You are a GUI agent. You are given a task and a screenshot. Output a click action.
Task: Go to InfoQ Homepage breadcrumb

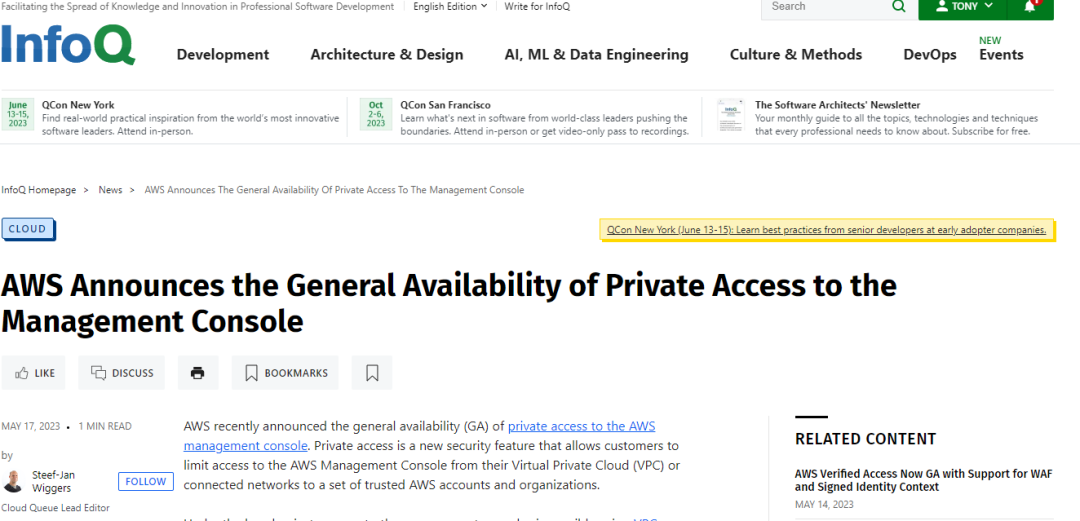click(39, 190)
